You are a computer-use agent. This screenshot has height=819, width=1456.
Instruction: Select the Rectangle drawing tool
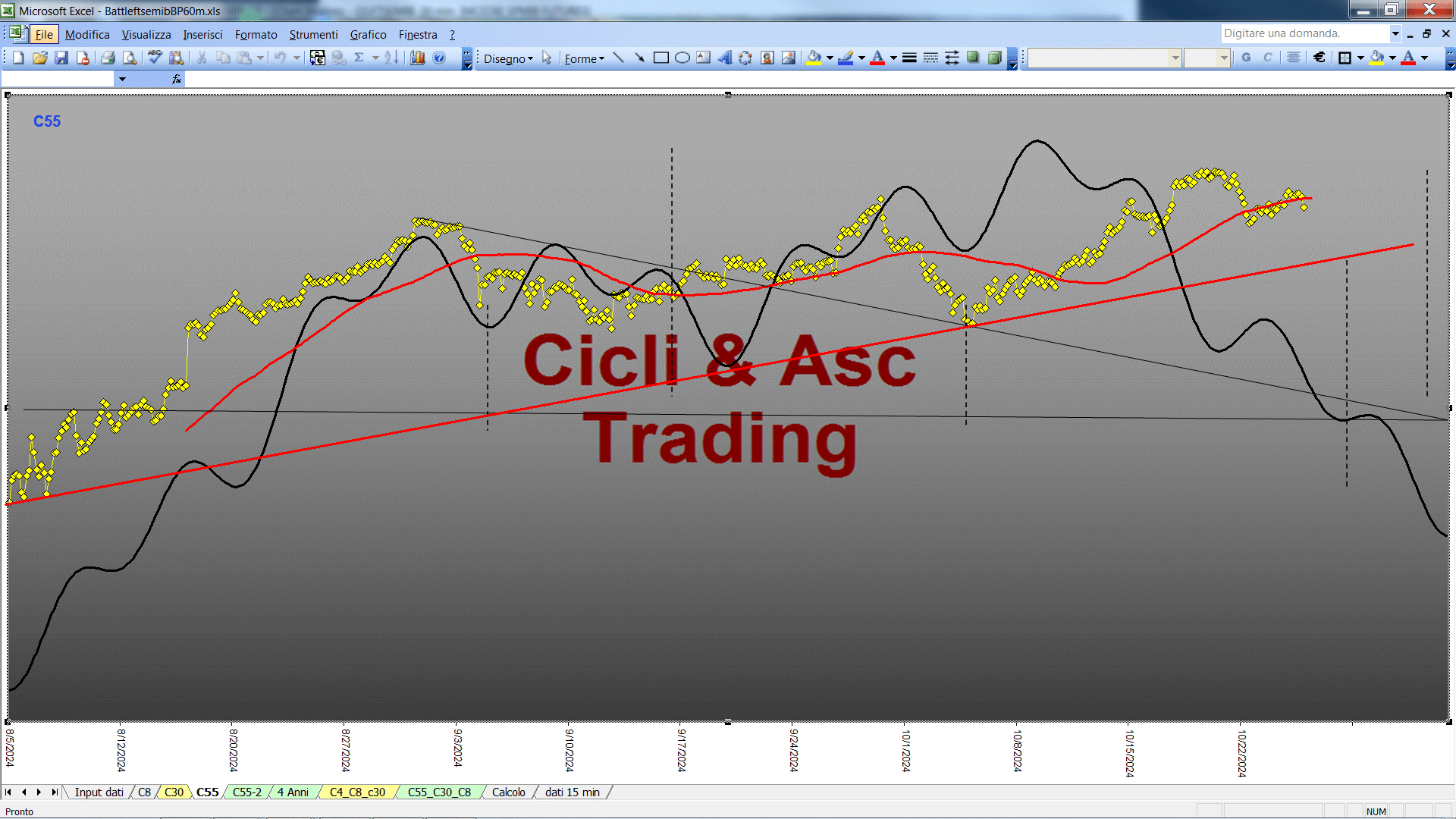click(x=661, y=58)
